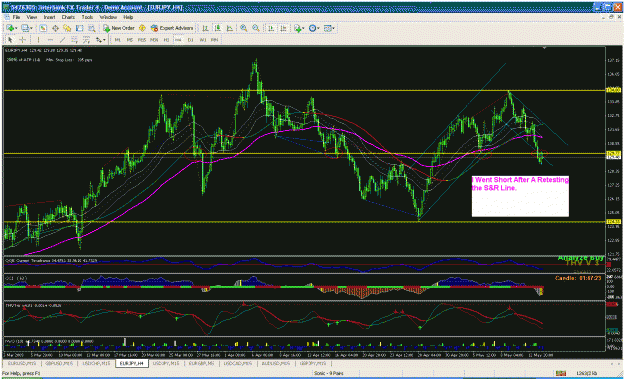This screenshot has height=379, width=625.
Task: Open the Tools menu
Action: [x=87, y=17]
